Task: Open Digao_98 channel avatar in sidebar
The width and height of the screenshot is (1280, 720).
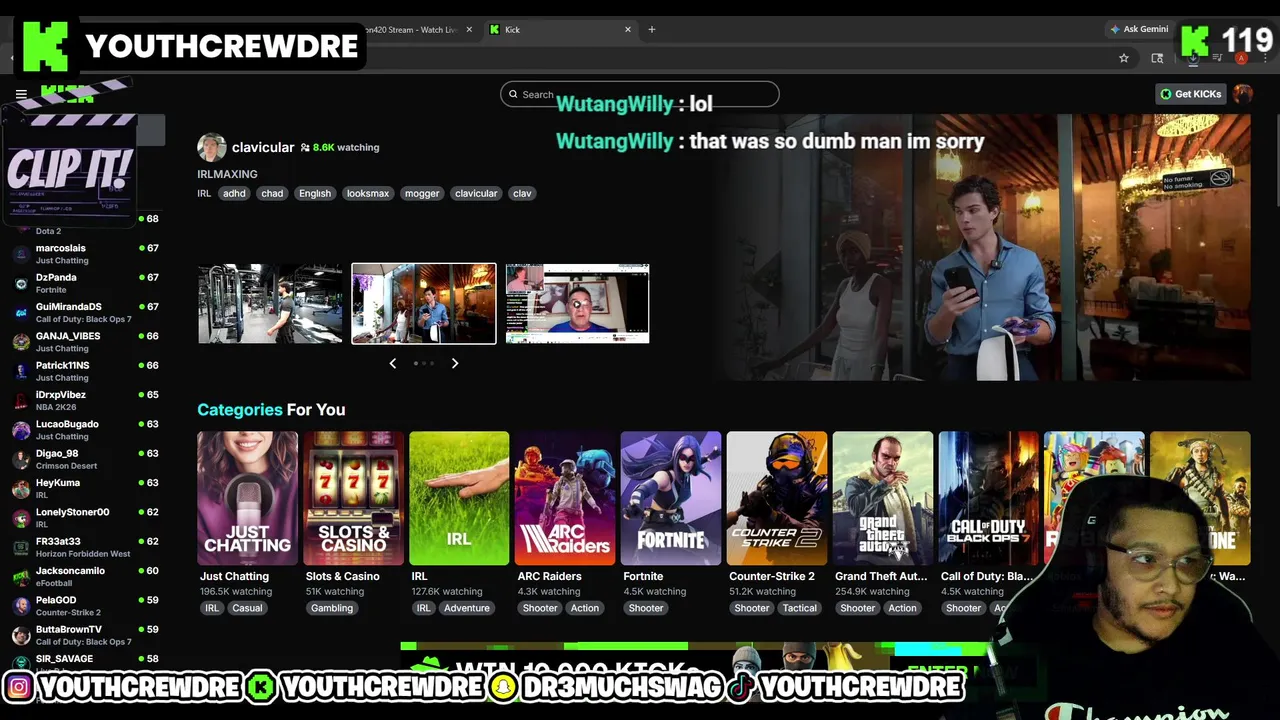Action: coord(21,459)
